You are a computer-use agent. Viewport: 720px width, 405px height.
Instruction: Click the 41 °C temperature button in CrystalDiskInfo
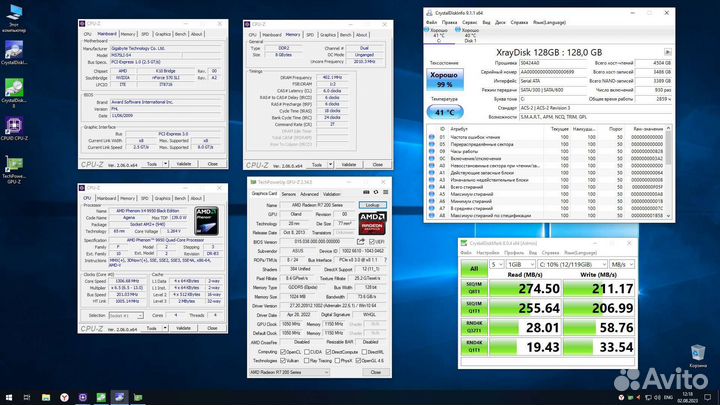(x=444, y=112)
